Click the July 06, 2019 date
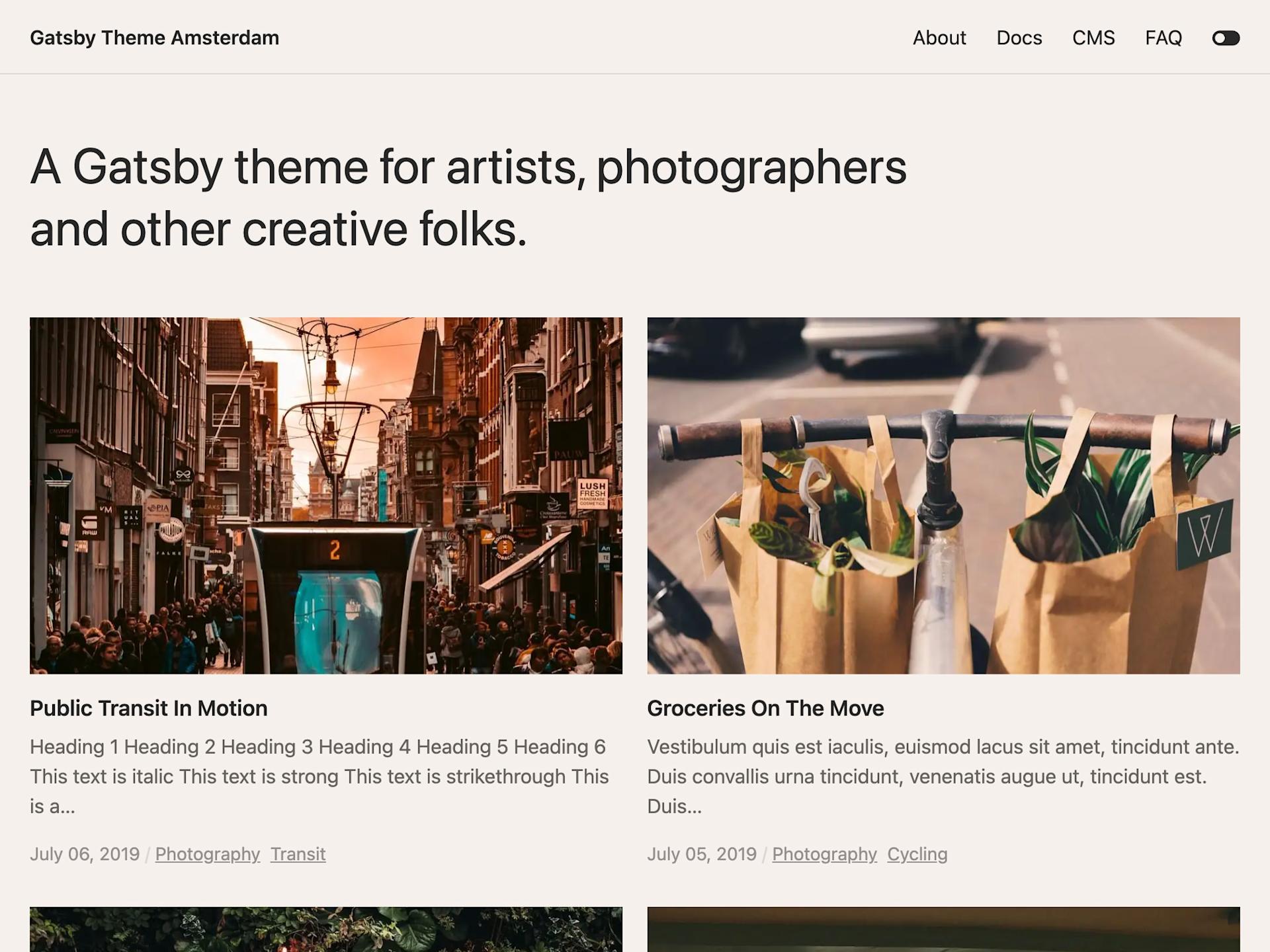Image resolution: width=1270 pixels, height=952 pixels. click(85, 854)
